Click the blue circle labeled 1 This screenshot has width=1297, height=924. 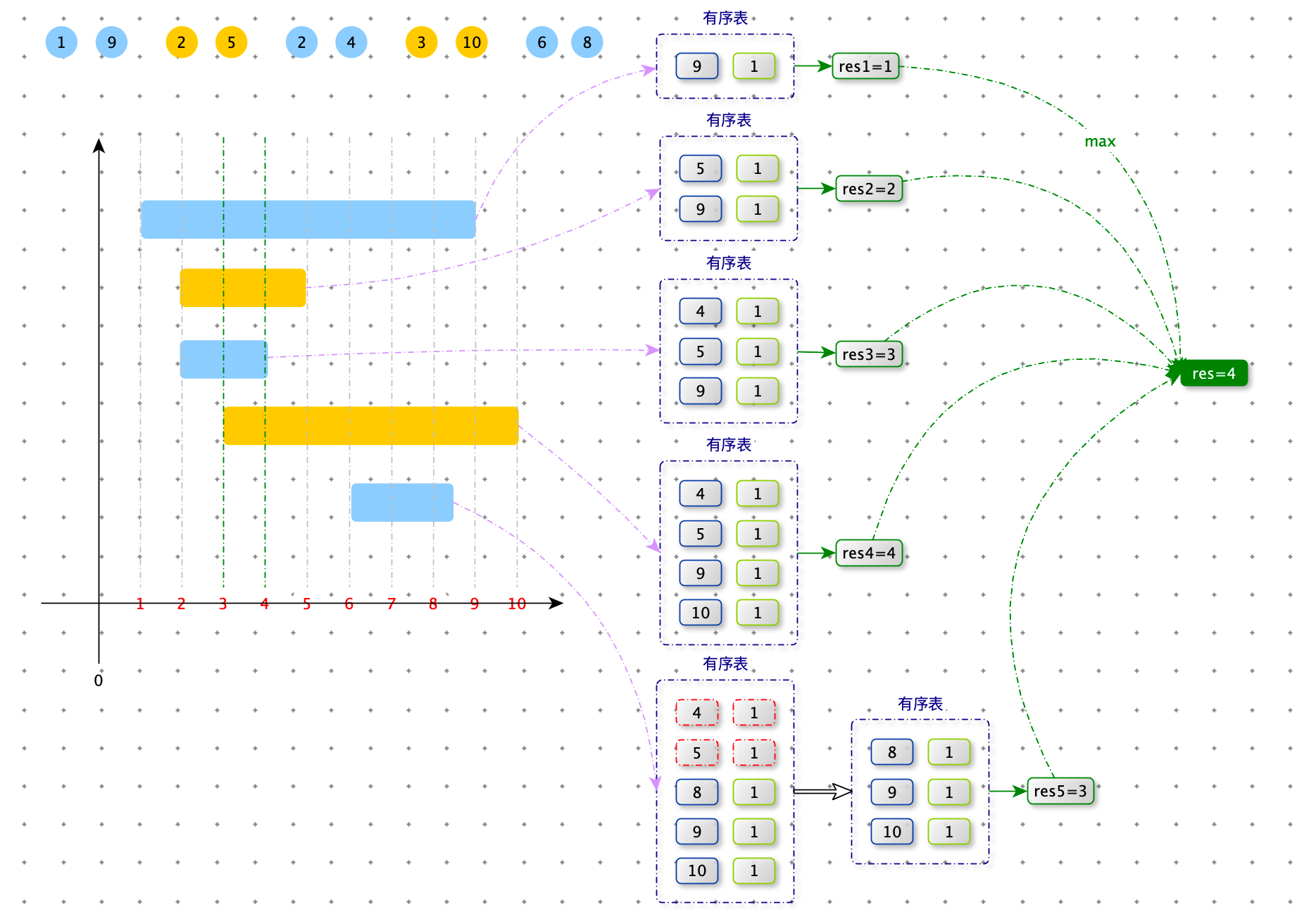coord(61,42)
